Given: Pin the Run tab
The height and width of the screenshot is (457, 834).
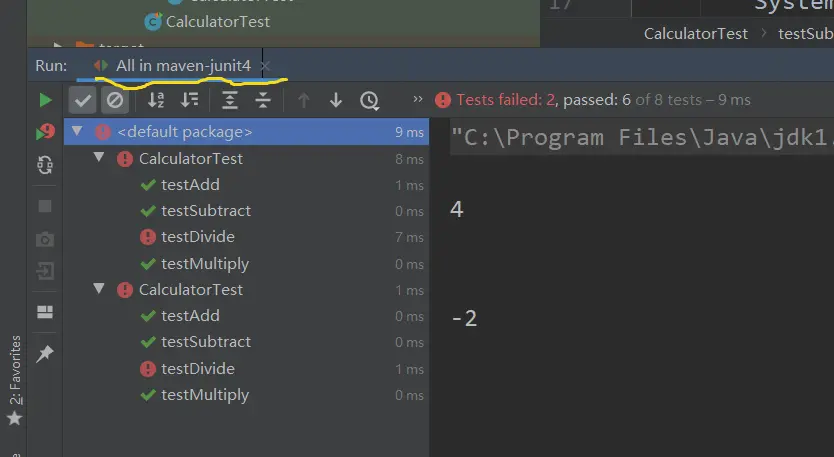Looking at the screenshot, I should (45, 354).
